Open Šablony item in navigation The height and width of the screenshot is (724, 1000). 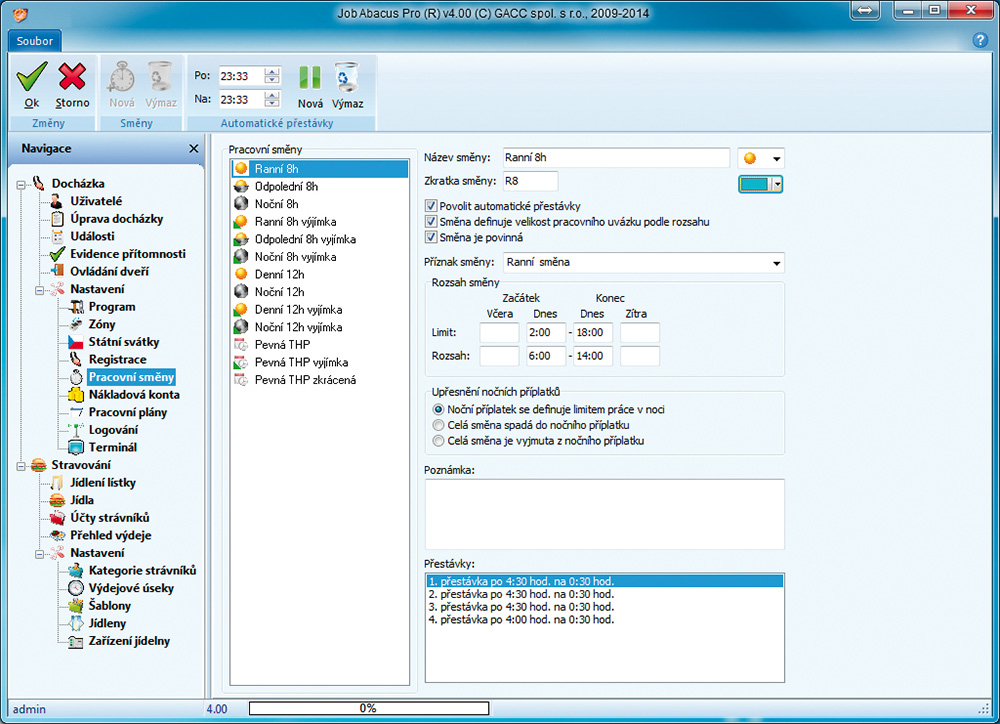coord(110,606)
